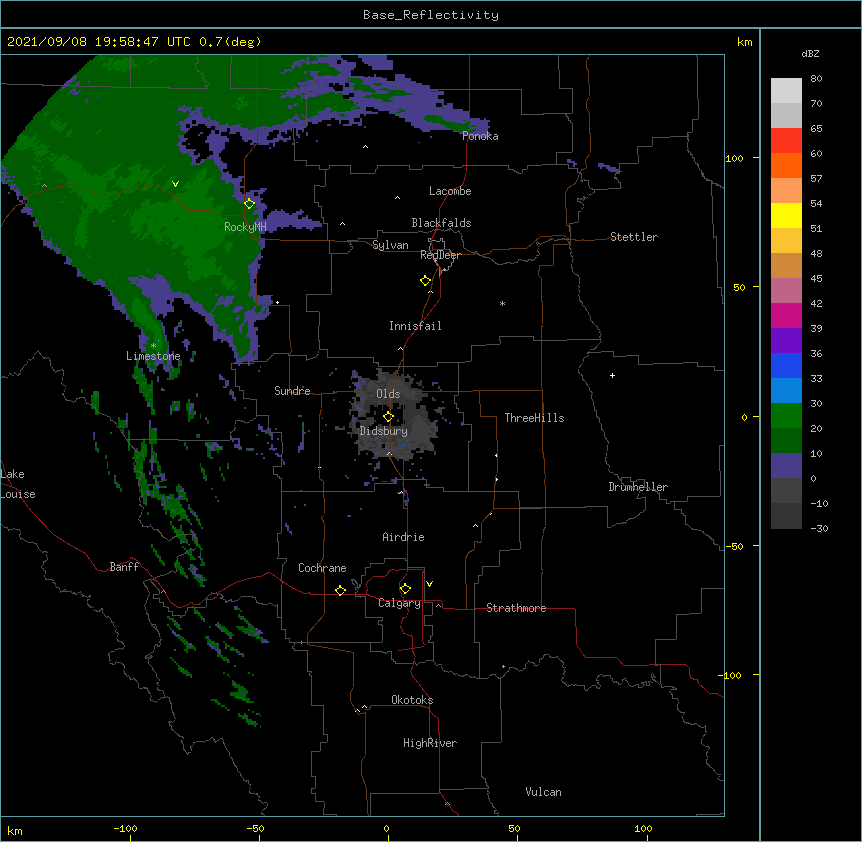Click the Strathmore town label
Screen dimensions: 862x842
coord(516,608)
